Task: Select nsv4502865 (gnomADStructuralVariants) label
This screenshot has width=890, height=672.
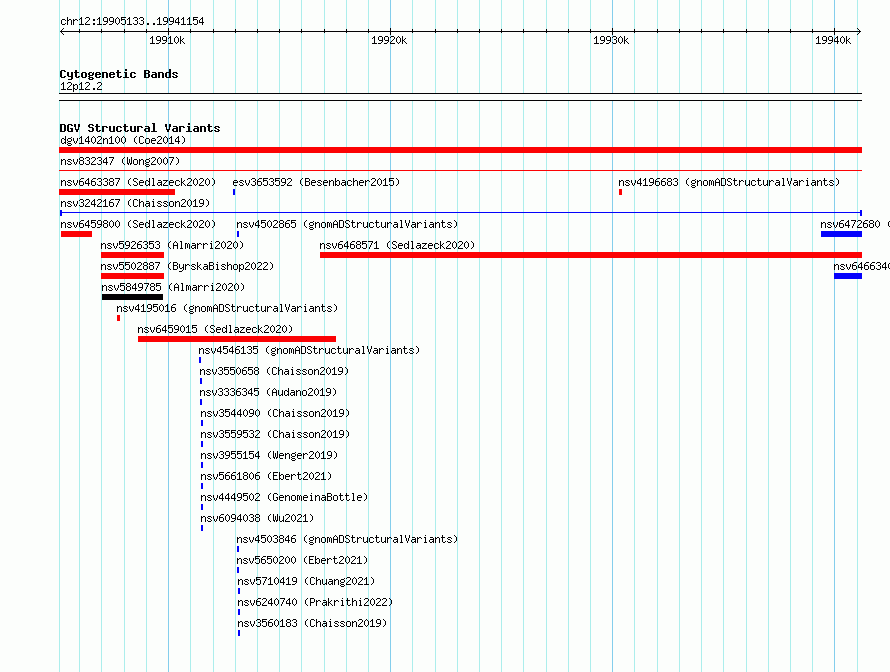Action: click(x=347, y=224)
